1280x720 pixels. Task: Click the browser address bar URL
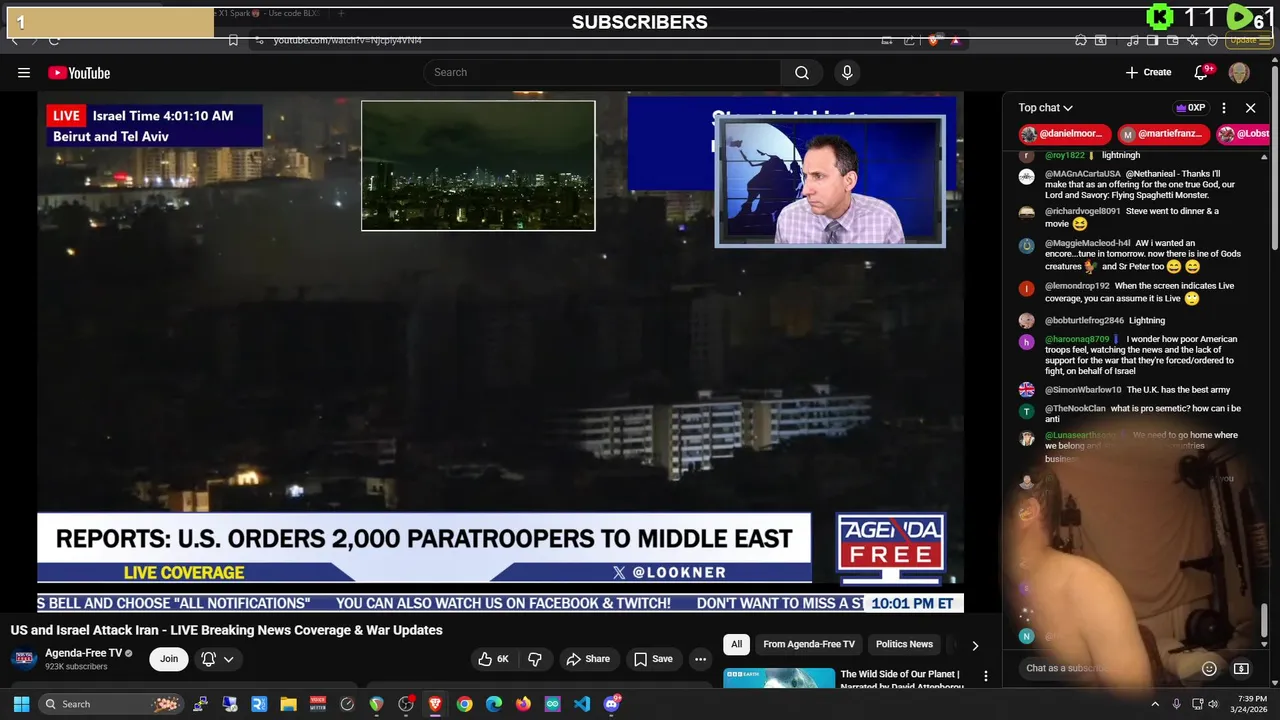point(348,40)
